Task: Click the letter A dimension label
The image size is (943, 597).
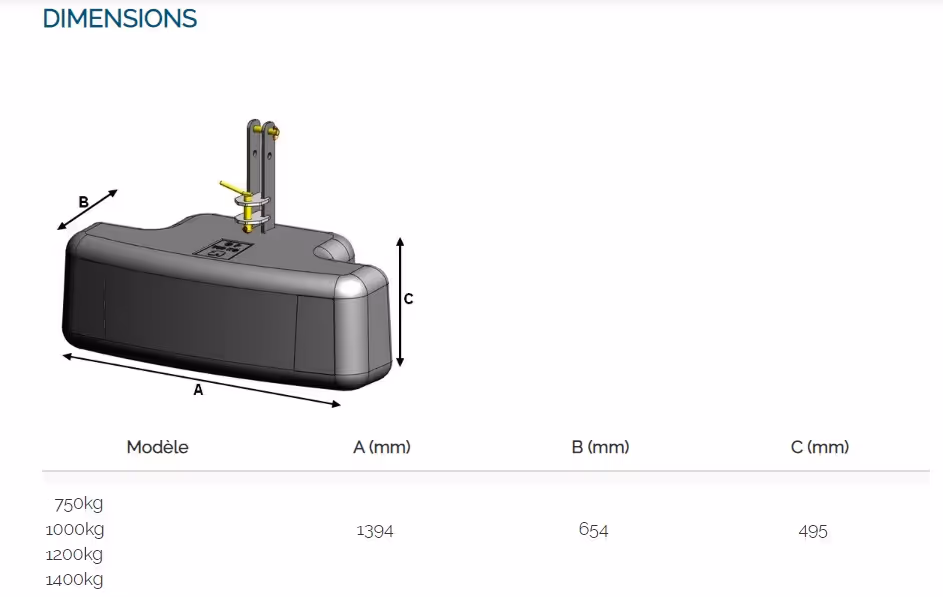Action: [198, 391]
